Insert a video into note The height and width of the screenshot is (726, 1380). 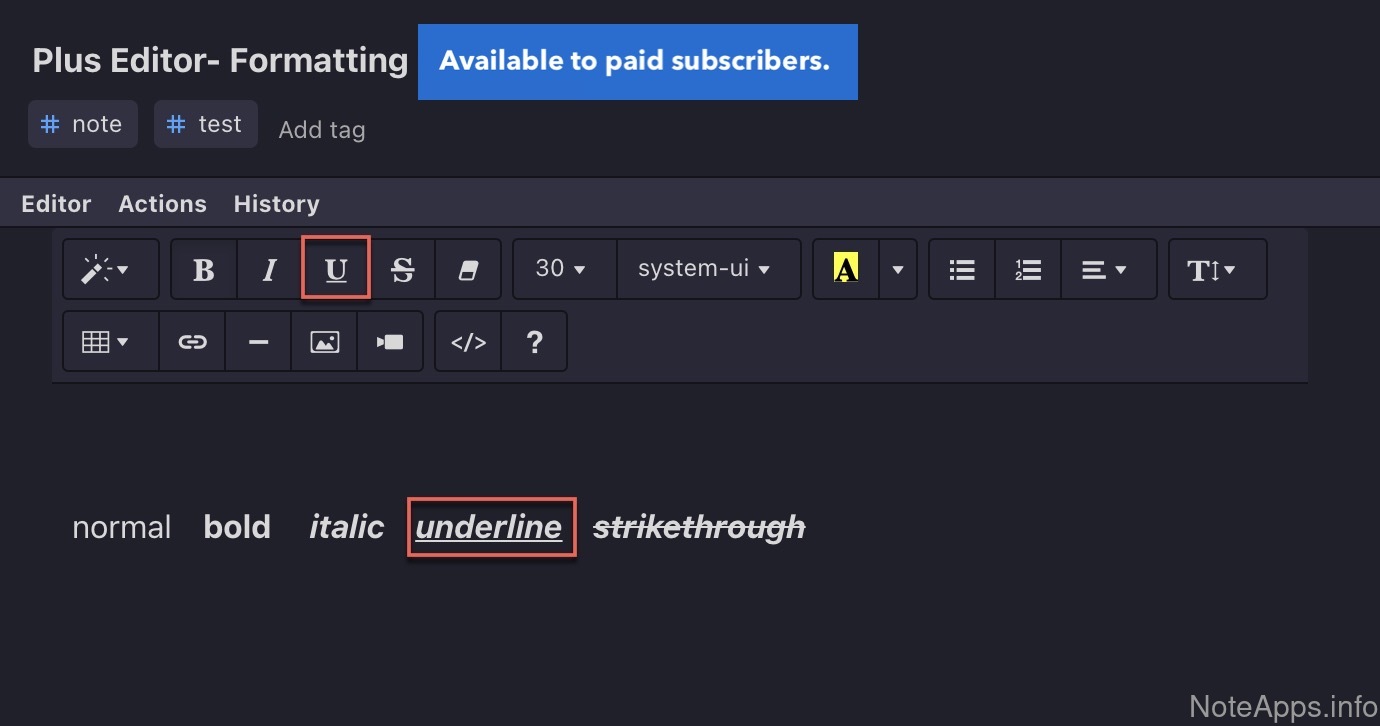pos(390,342)
